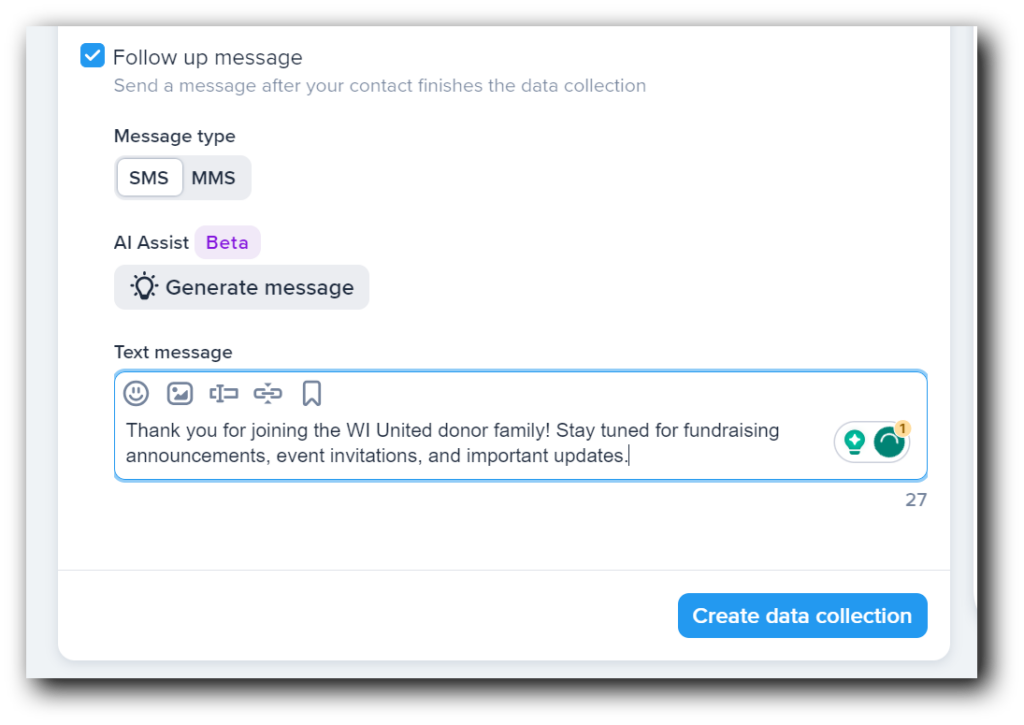Open the emoji picker in the message toolbar

[136, 393]
